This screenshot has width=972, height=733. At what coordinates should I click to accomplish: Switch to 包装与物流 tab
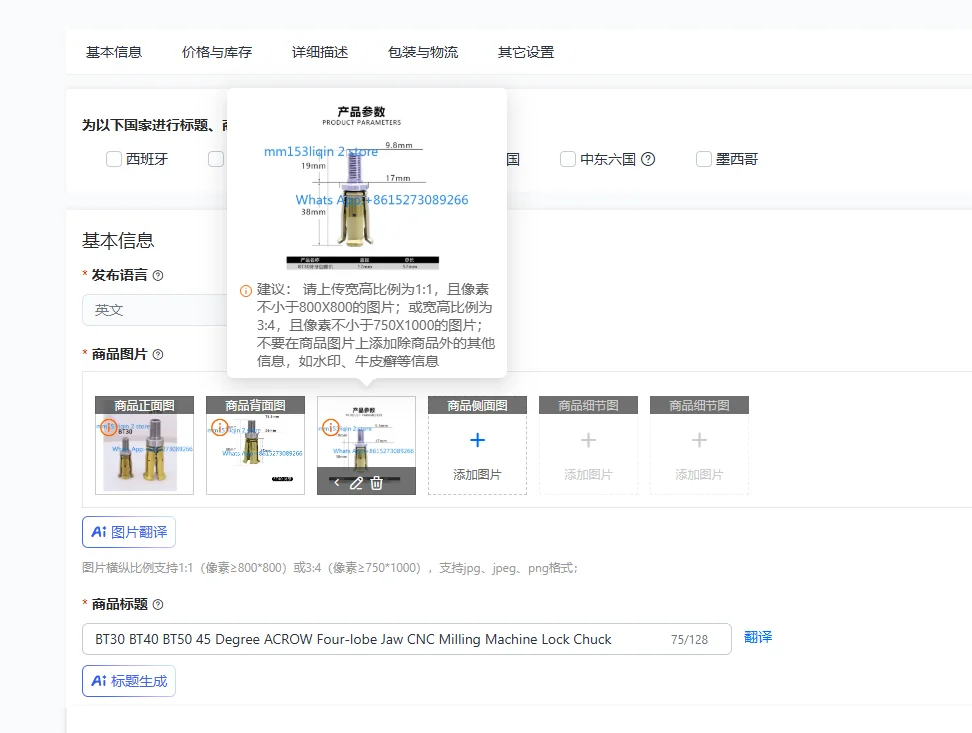tap(423, 52)
